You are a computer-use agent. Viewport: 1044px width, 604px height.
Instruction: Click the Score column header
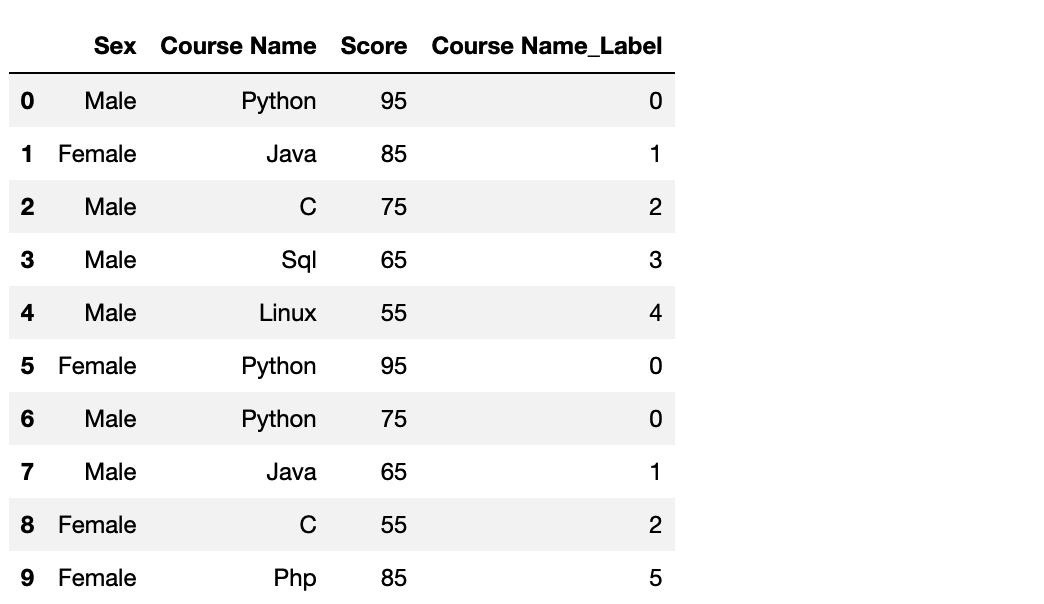pos(374,46)
